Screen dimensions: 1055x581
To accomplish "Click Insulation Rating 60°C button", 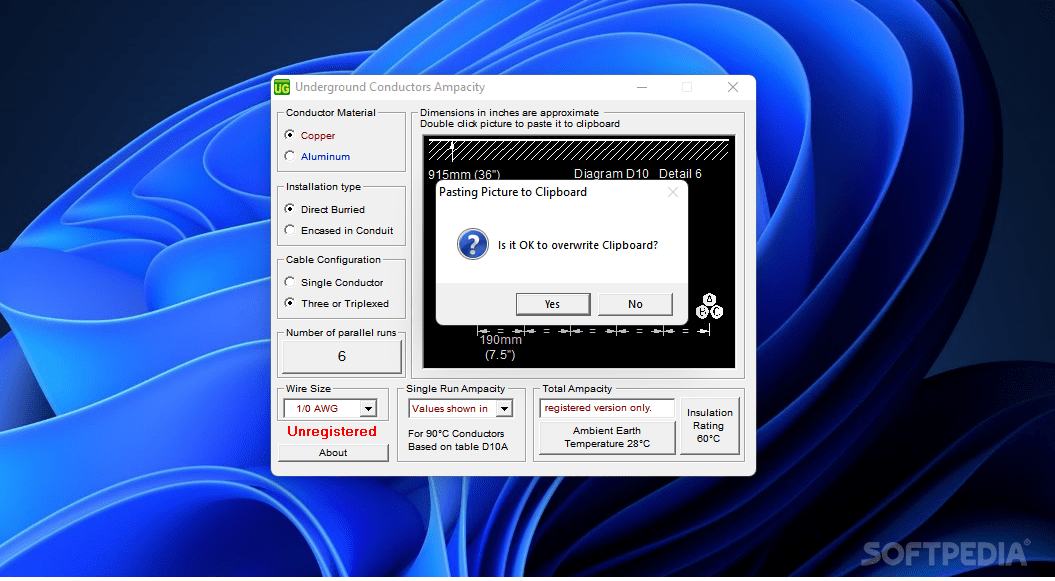I will [709, 426].
